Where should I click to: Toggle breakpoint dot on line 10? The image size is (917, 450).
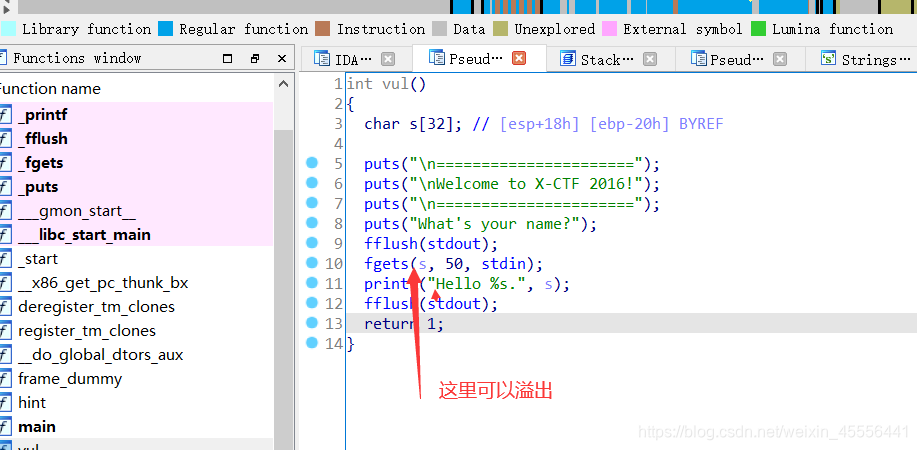pyautogui.click(x=312, y=262)
